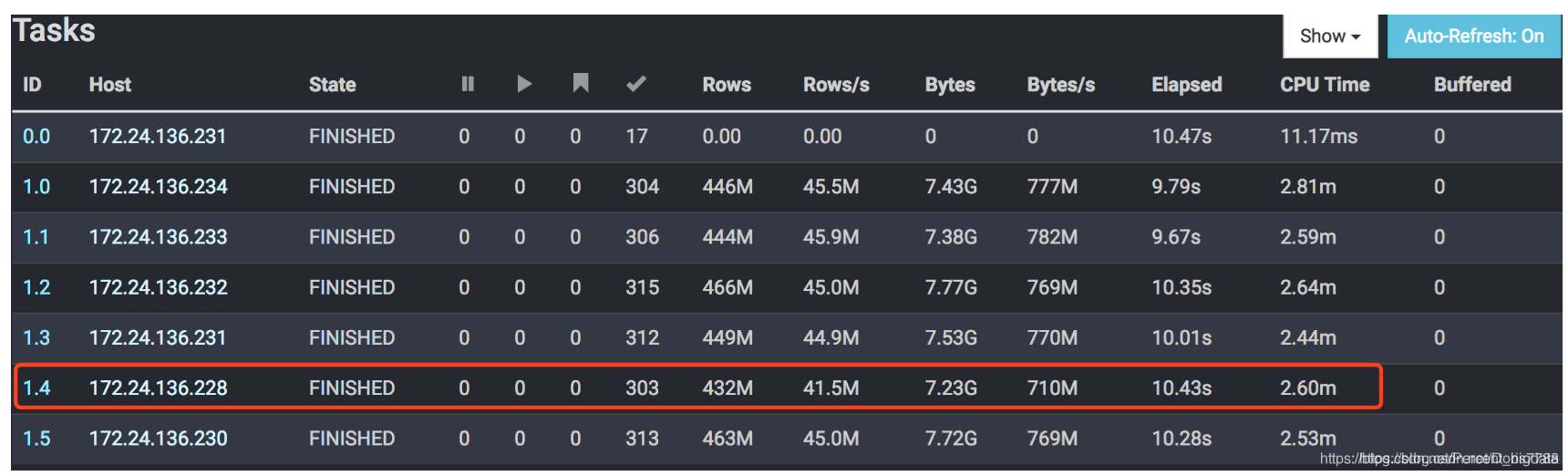Click bytes per second 770M
Screen dimensions: 1568x476
(x=1052, y=338)
